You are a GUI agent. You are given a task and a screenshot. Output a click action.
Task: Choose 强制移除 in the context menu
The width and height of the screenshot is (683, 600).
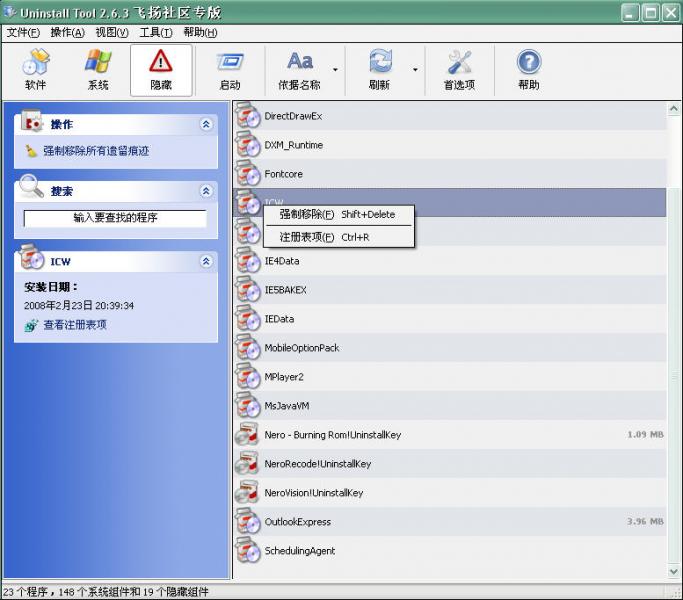339,214
